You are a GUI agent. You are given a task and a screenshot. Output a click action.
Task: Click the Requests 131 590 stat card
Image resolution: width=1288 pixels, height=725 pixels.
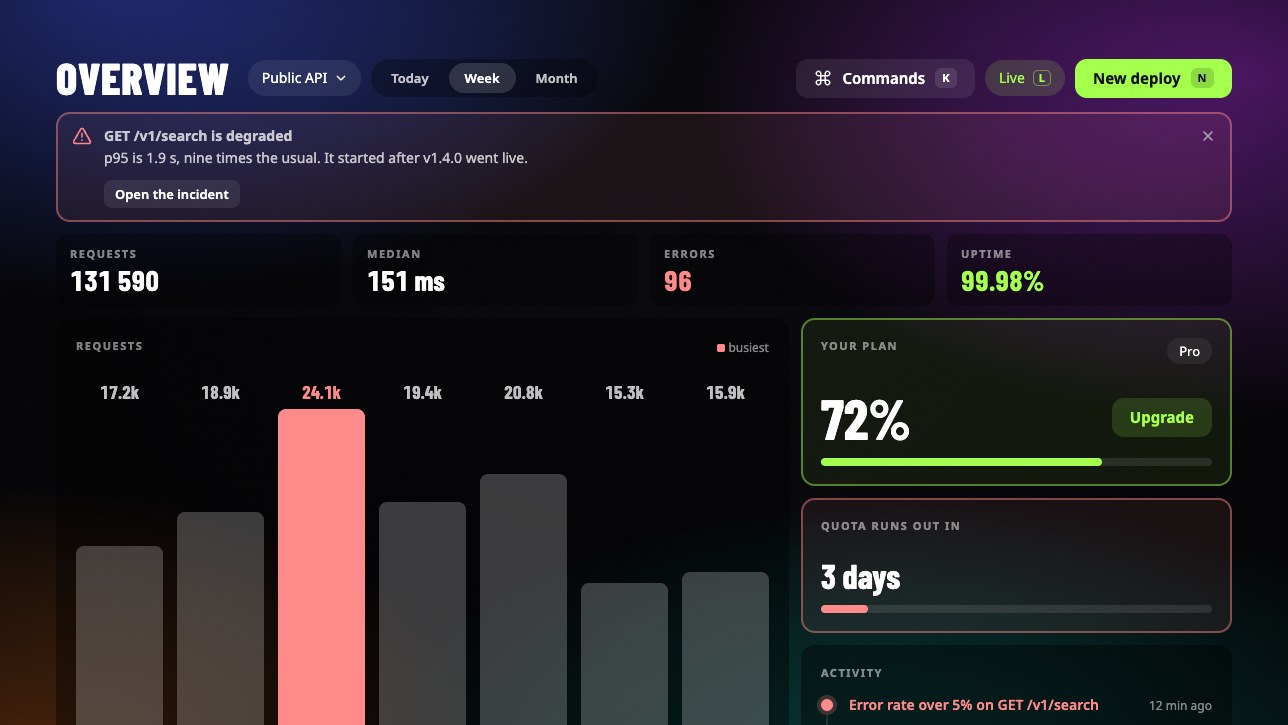198,270
